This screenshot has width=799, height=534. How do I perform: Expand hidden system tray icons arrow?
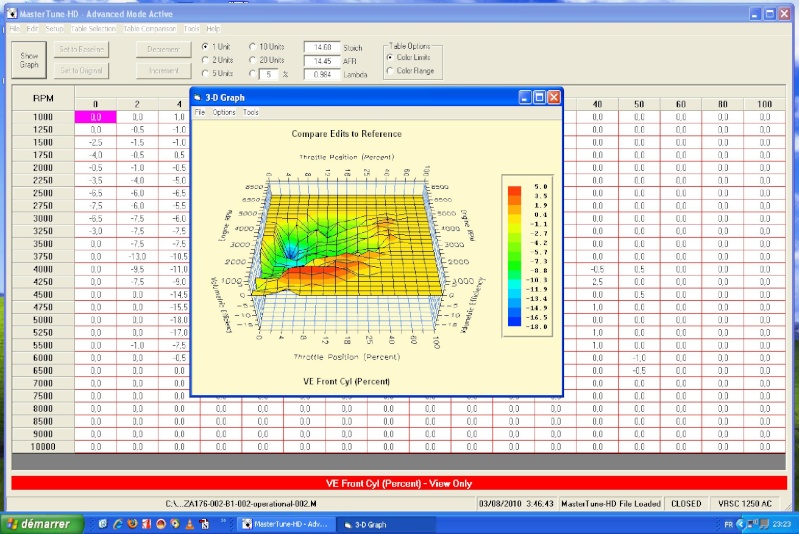click(x=740, y=524)
